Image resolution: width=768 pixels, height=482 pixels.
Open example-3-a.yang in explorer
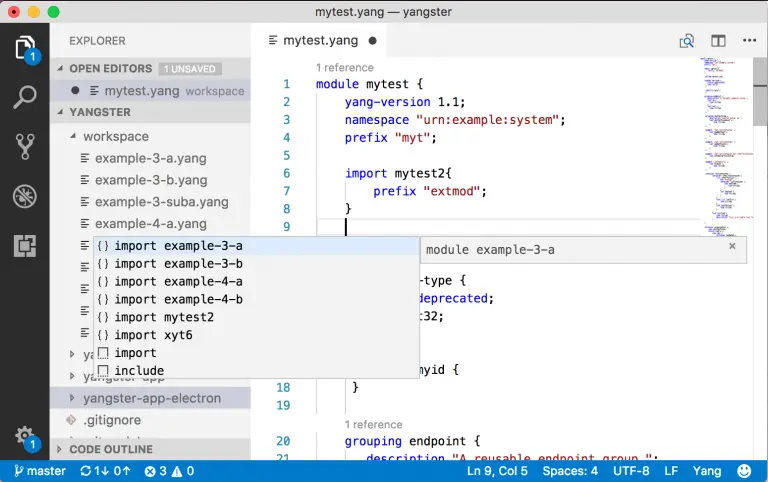[151, 158]
